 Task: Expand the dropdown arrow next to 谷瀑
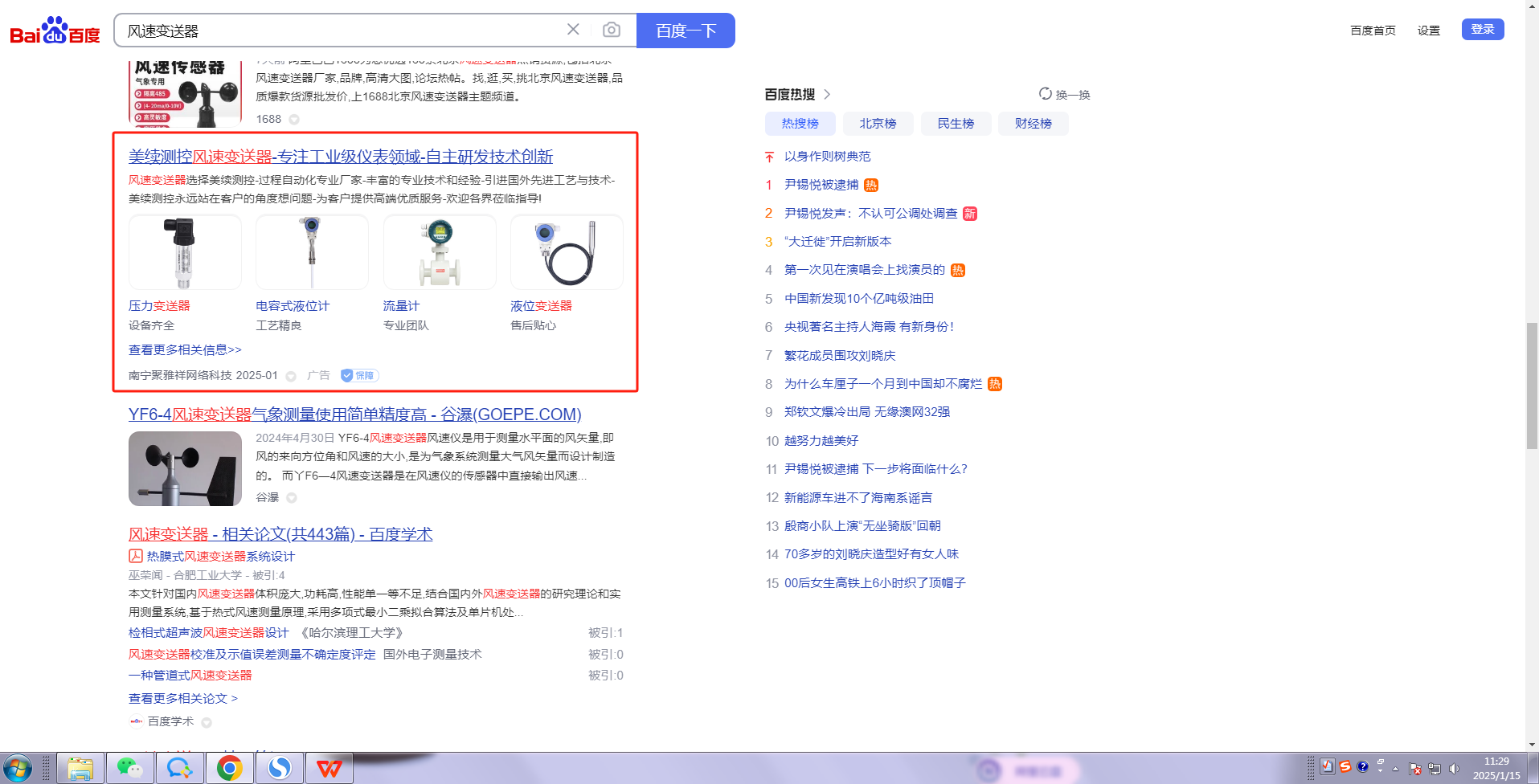pyautogui.click(x=292, y=498)
